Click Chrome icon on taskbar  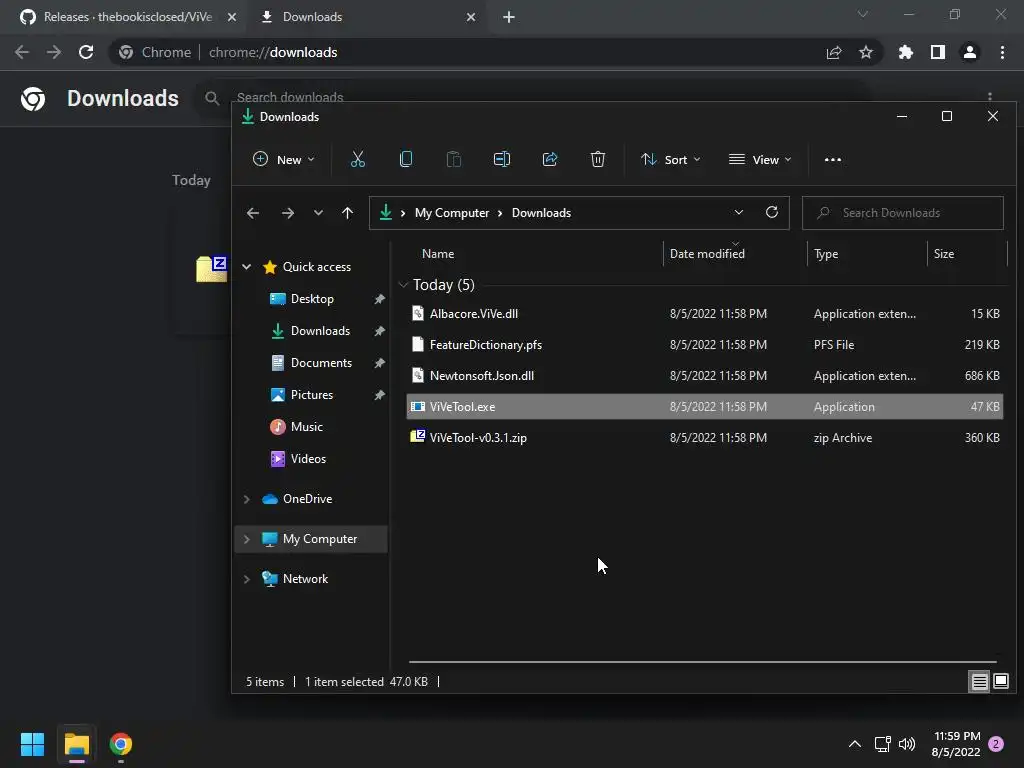tap(121, 744)
